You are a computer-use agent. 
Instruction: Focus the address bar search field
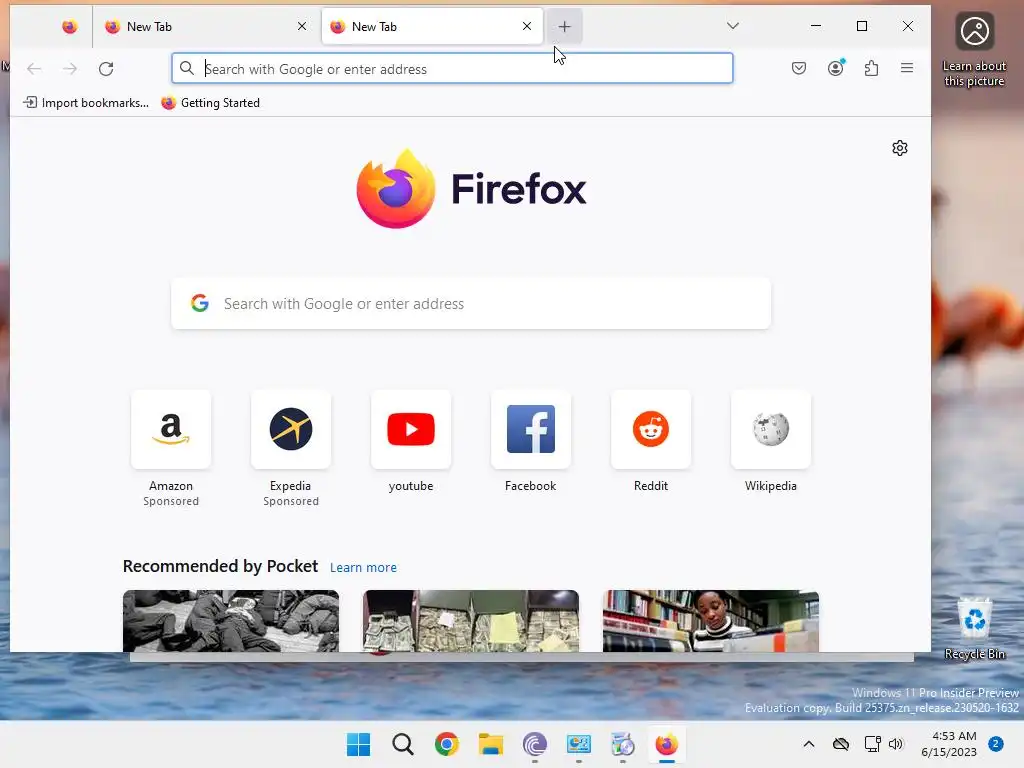[x=452, y=69]
